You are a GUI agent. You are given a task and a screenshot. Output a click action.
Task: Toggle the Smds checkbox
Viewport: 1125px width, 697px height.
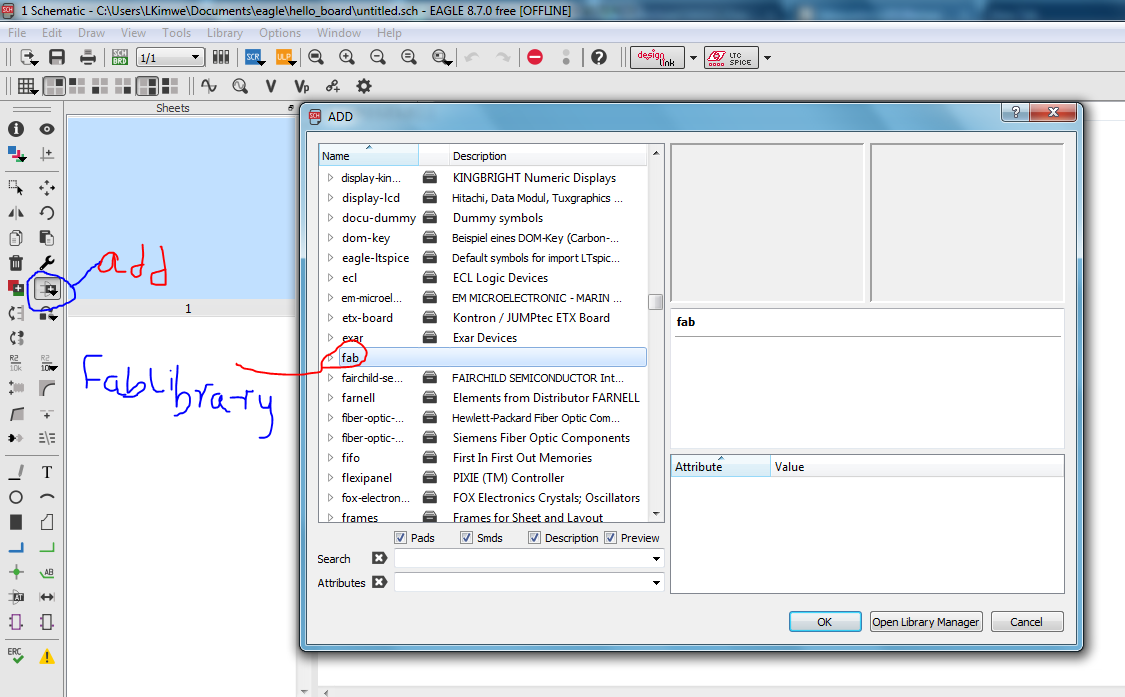point(466,538)
